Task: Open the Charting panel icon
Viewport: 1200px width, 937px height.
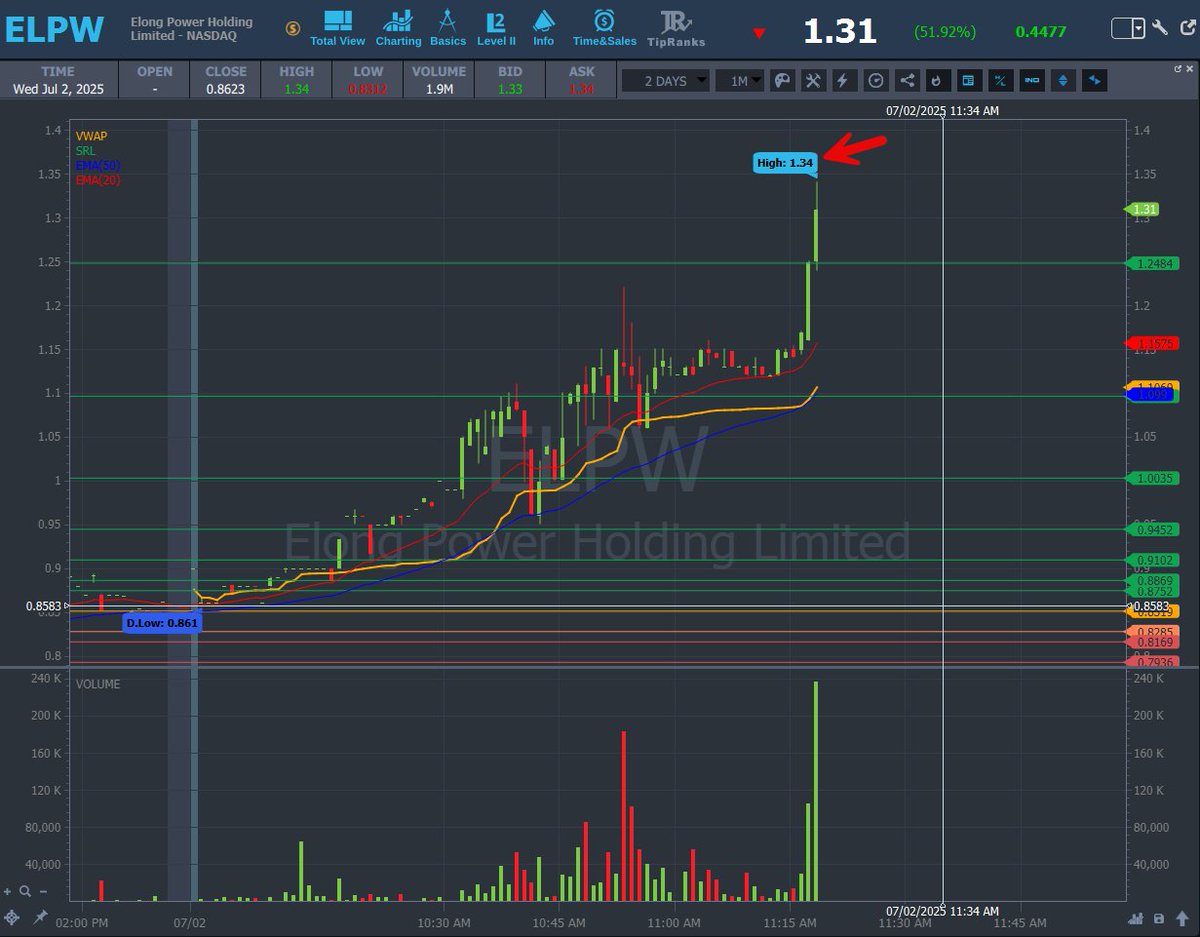Action: point(398,27)
